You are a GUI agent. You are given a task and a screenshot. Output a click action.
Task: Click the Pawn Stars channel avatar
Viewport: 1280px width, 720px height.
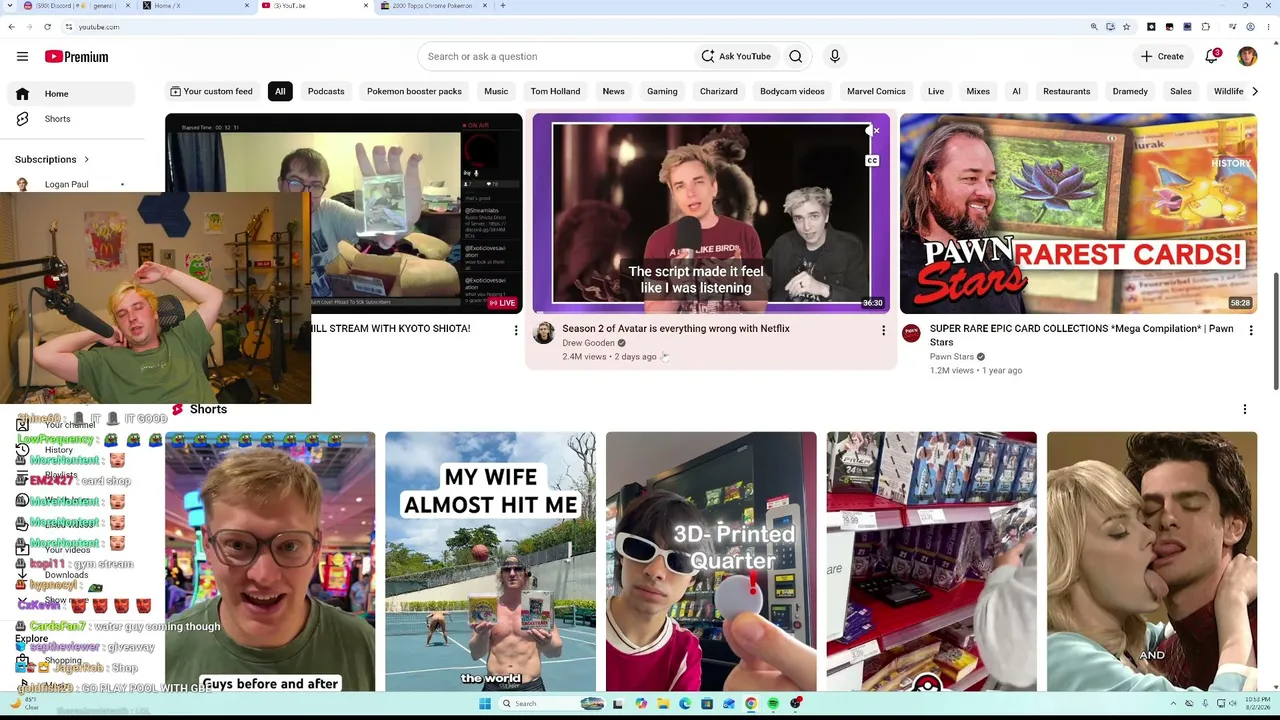(911, 333)
